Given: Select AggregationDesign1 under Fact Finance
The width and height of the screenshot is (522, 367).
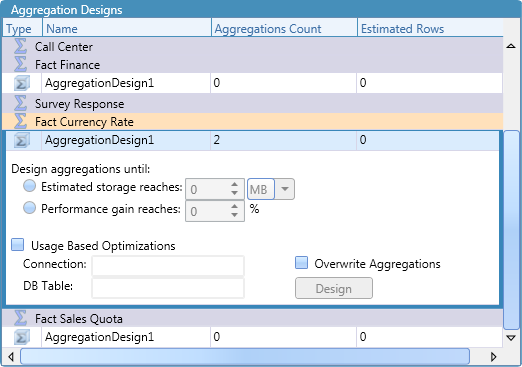Looking at the screenshot, I should point(252,83).
